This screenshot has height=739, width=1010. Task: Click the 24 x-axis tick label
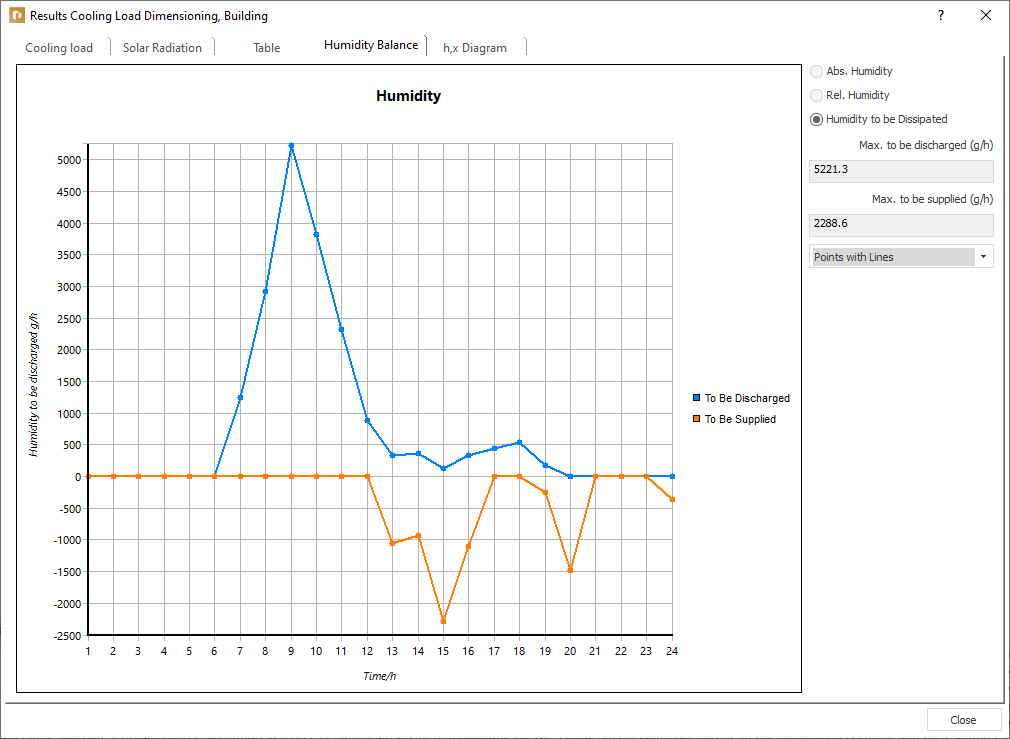pos(672,651)
